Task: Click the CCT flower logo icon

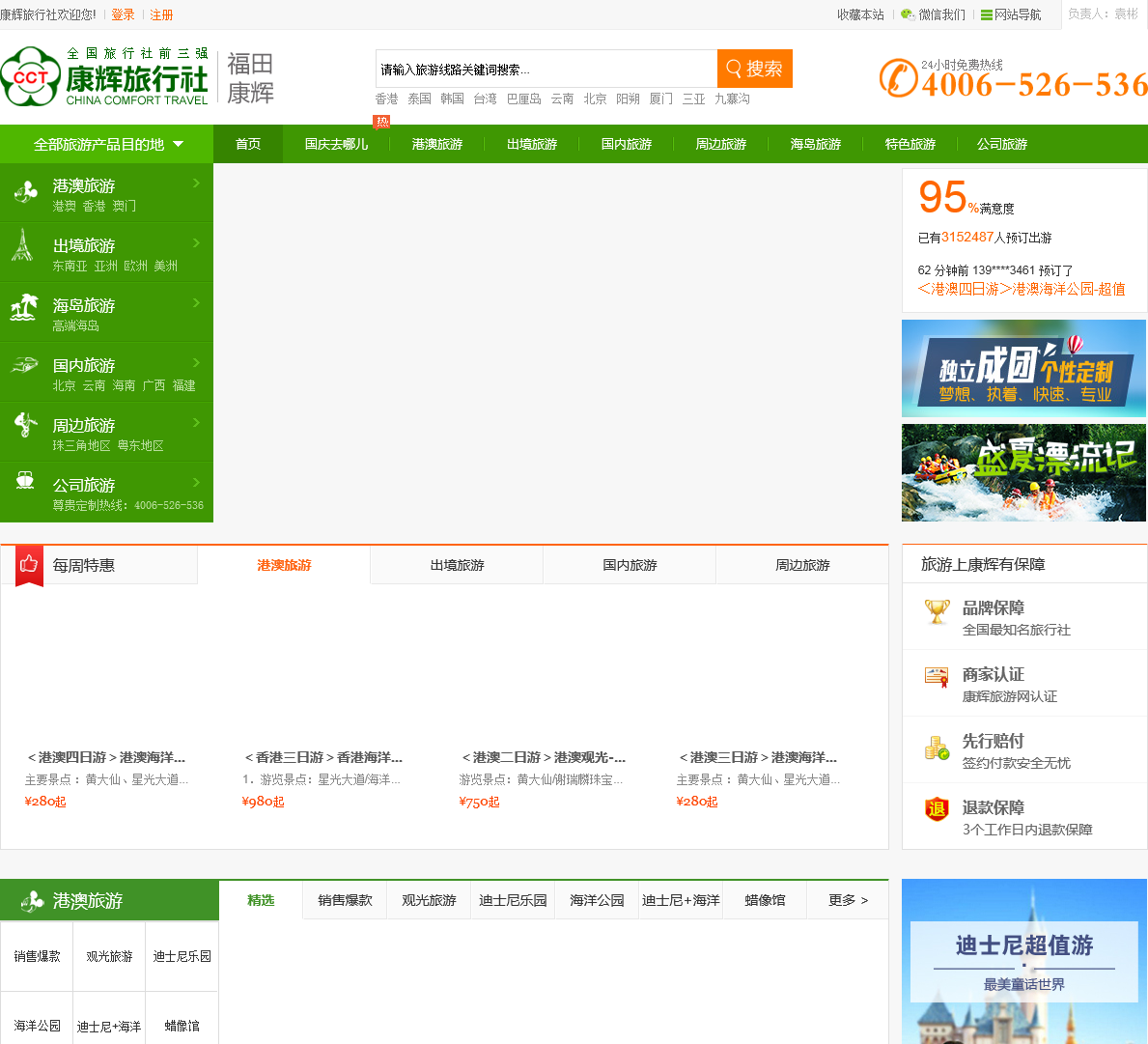Action: coord(30,75)
